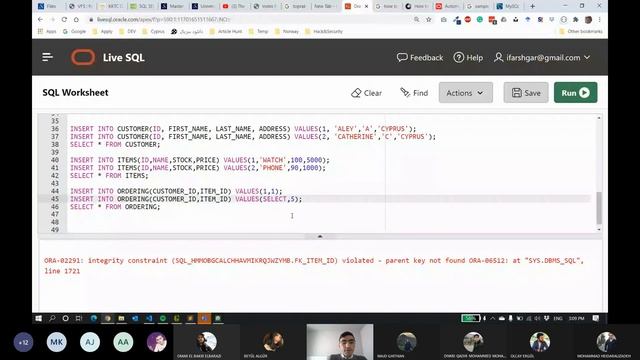Bookmark this page with the star icon

click(429, 19)
